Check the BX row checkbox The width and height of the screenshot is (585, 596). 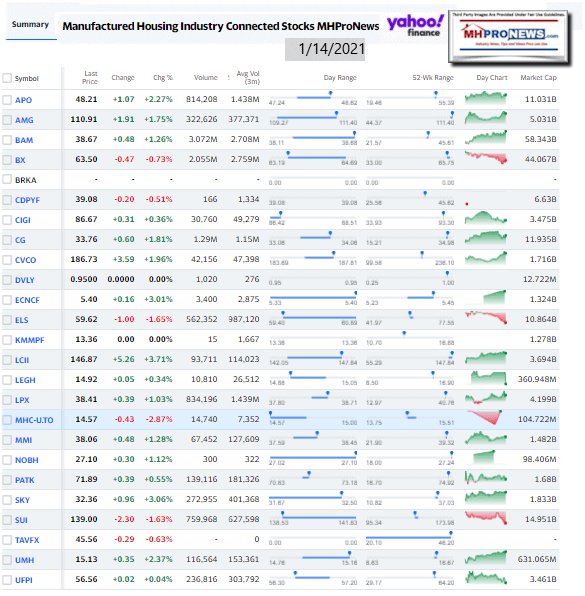tap(7, 160)
